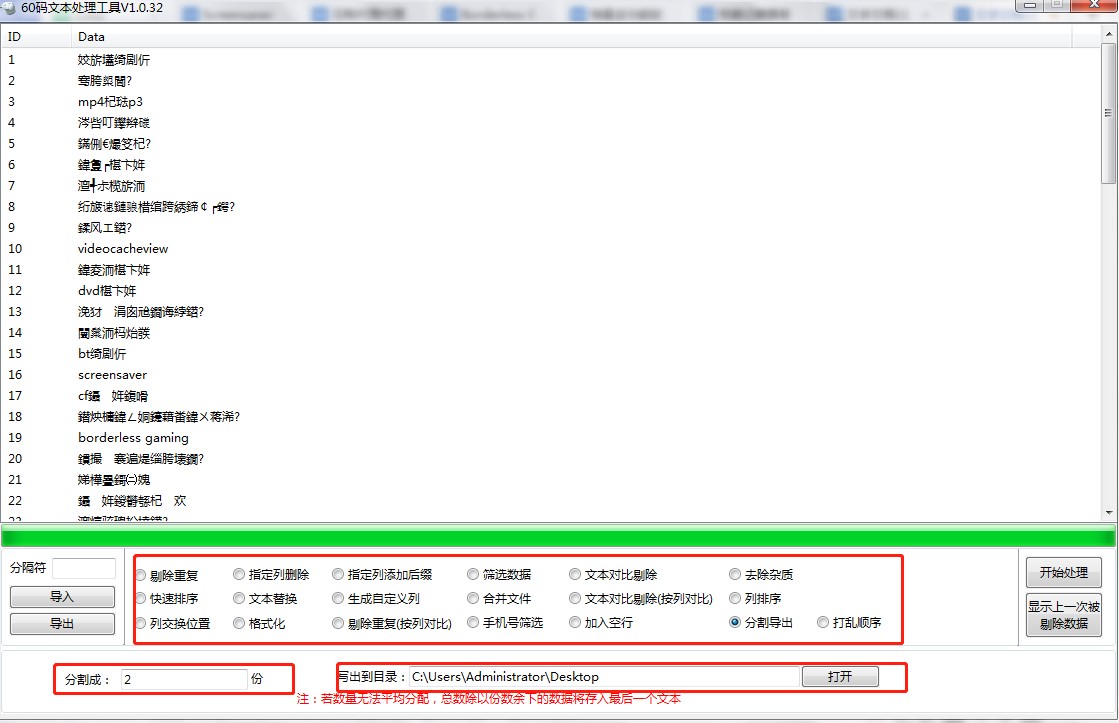
Task: Click the application icon in title bar
Action: [9, 8]
